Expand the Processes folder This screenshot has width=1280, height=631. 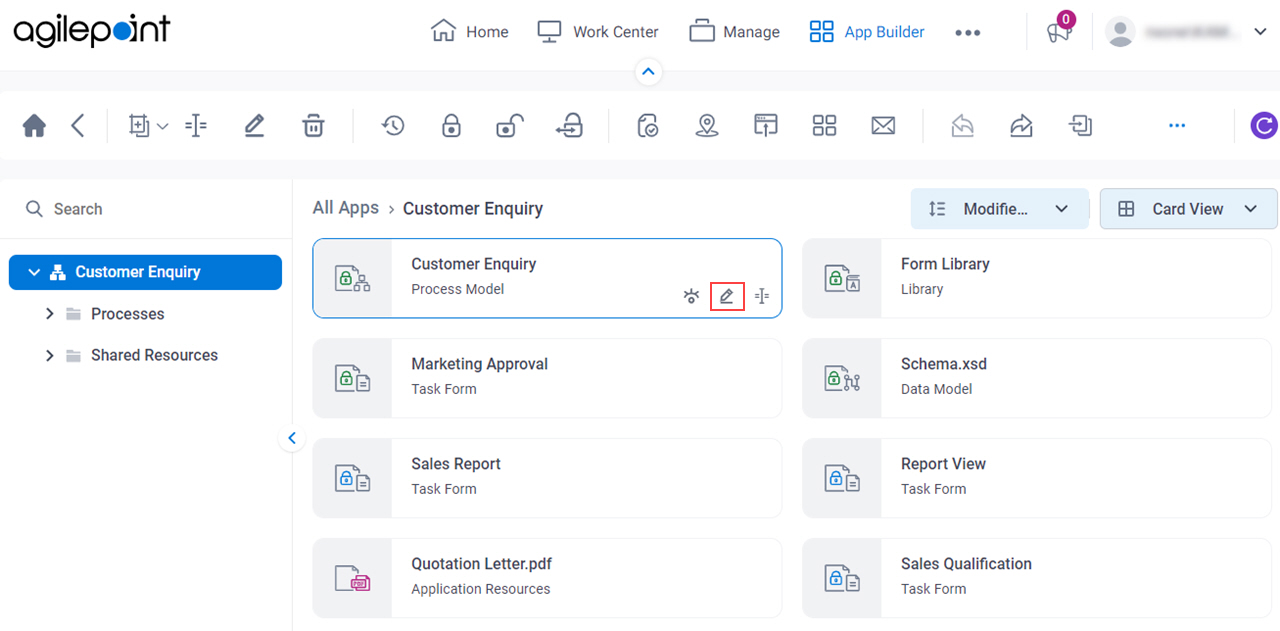tap(50, 314)
